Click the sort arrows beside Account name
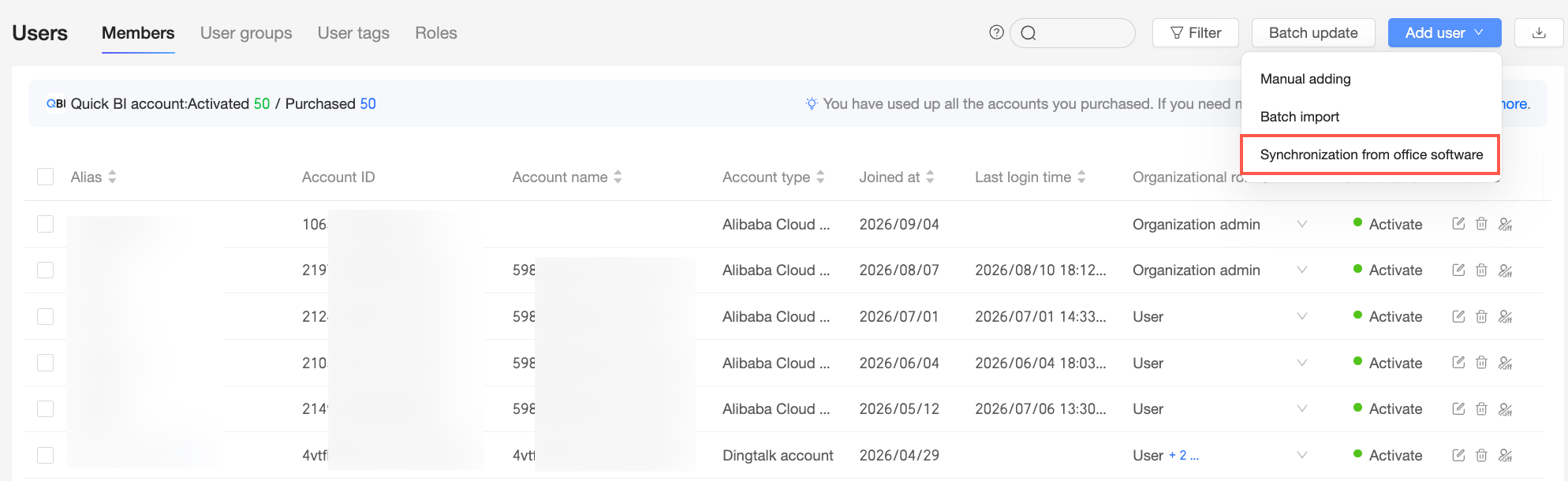The image size is (1568, 481). (618, 177)
